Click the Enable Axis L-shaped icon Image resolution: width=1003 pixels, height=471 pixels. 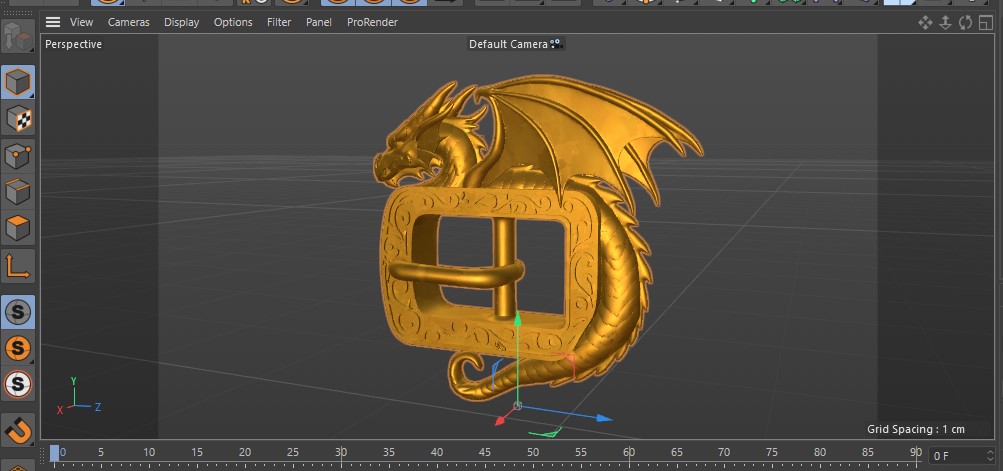click(x=18, y=265)
